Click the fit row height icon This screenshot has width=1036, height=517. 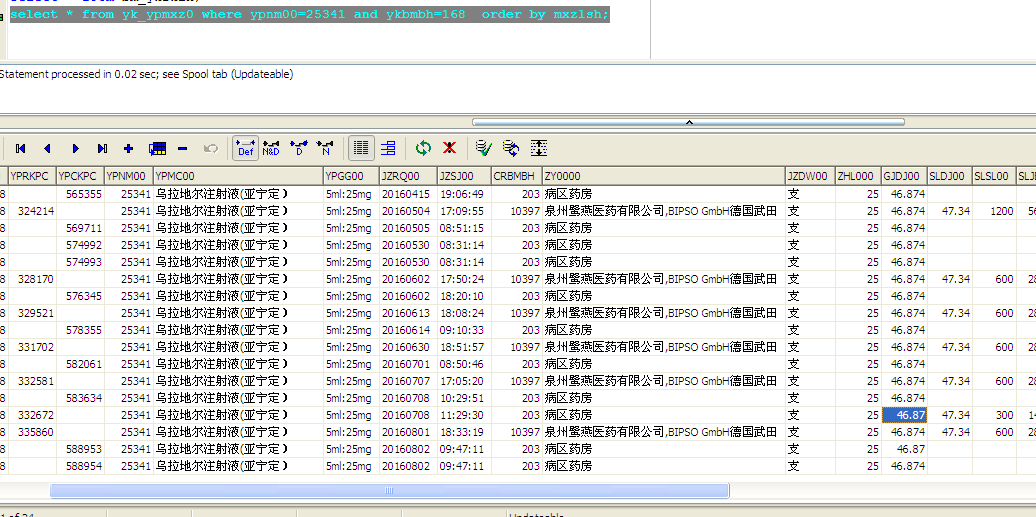click(538, 149)
